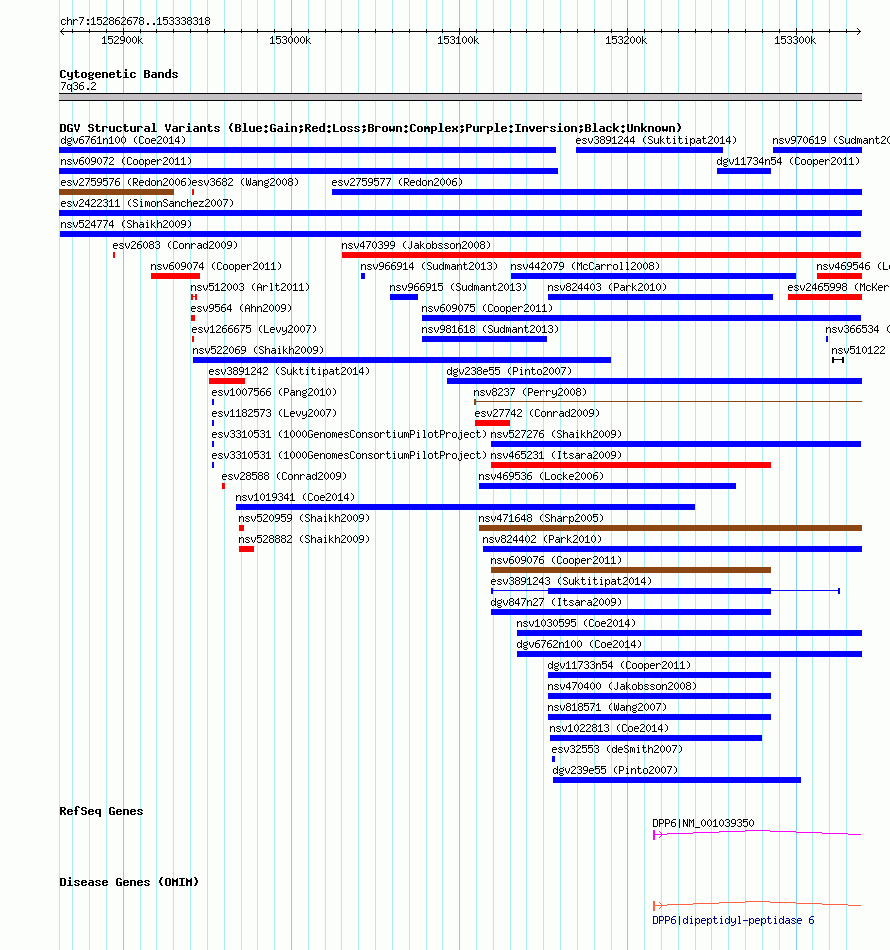Image resolution: width=890 pixels, height=950 pixels.
Task: Select dgv847n27 (Itsara2009) variant
Action: click(x=631, y=612)
